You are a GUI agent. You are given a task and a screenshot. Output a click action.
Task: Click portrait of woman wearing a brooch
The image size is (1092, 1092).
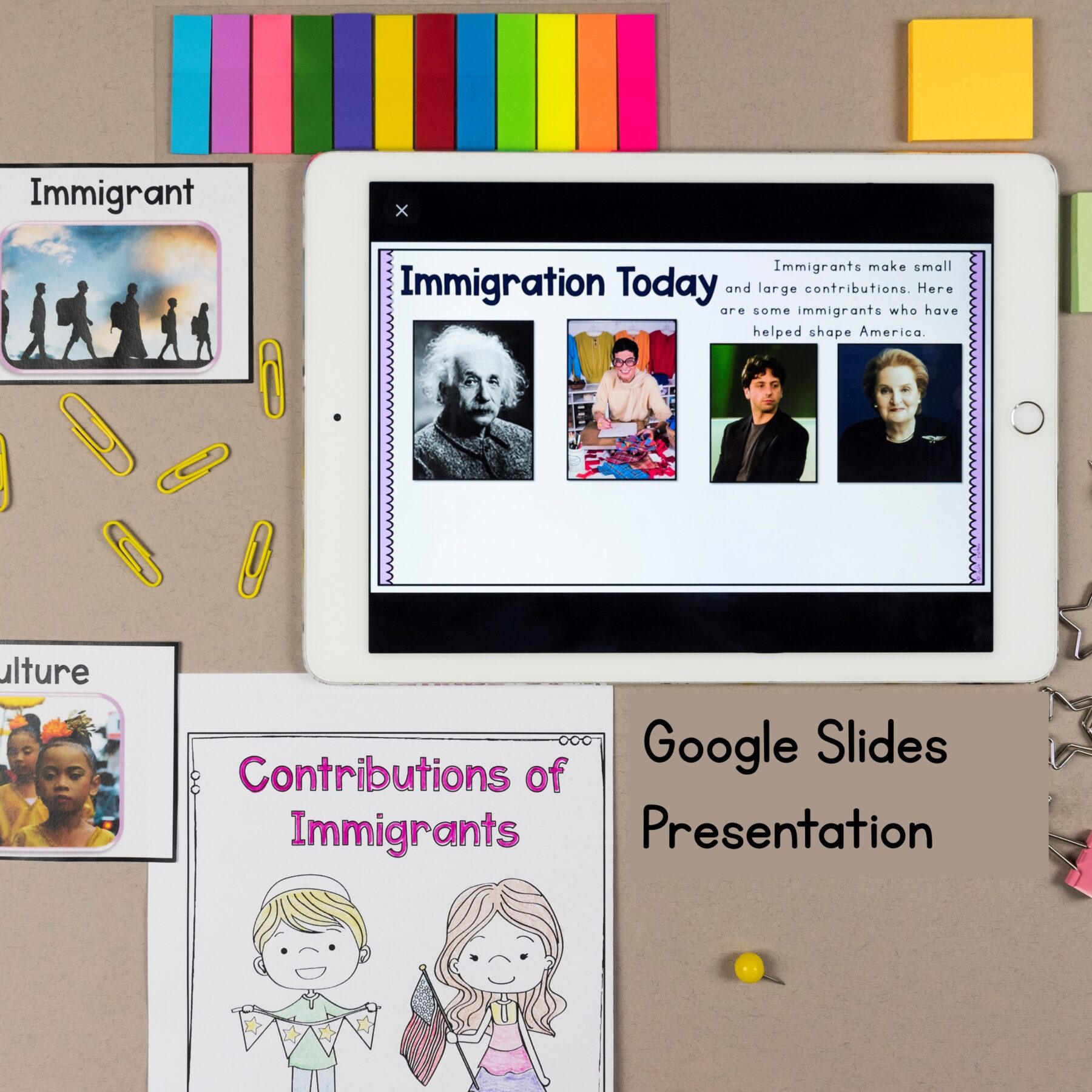(900, 413)
